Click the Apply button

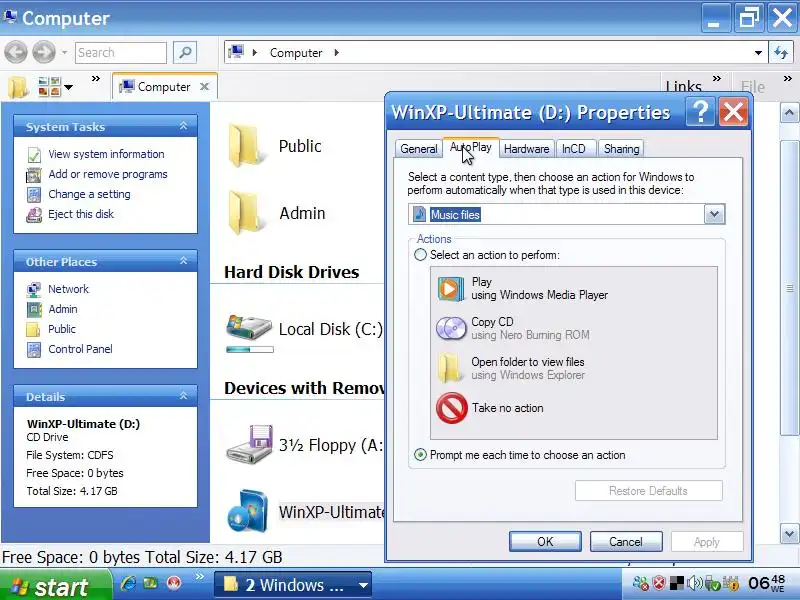707,542
